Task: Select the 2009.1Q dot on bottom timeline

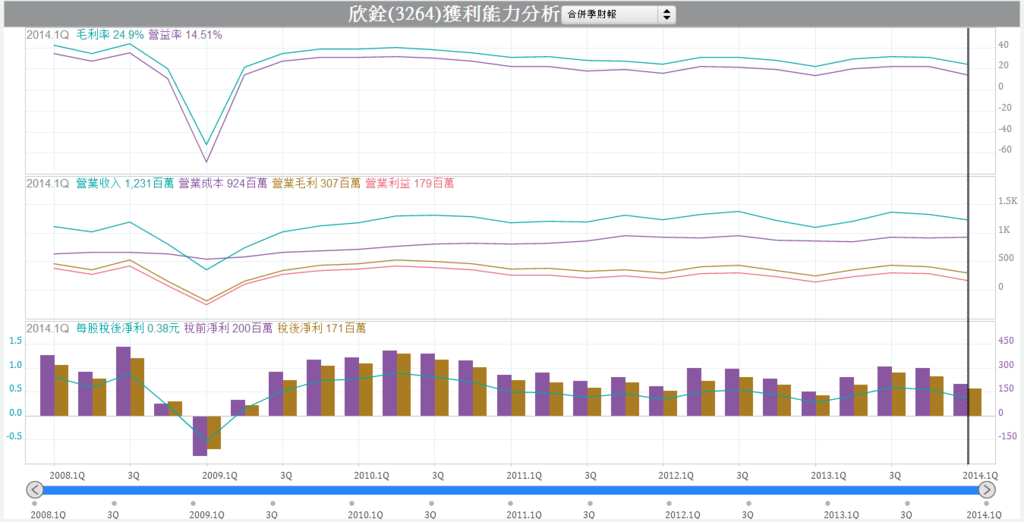Action: 193,503
